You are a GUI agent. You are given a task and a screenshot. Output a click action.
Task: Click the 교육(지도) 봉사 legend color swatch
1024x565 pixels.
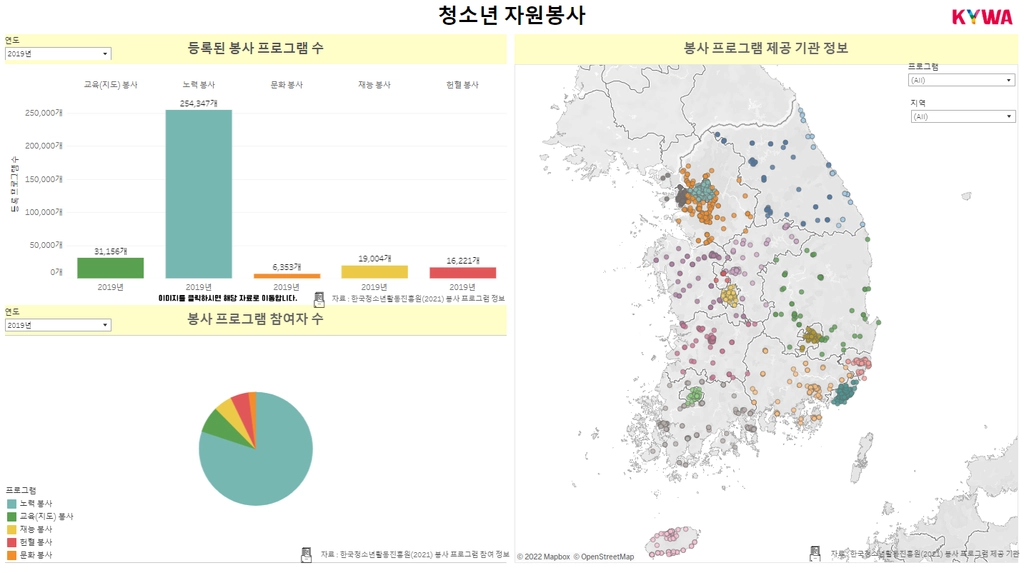pyautogui.click(x=12, y=516)
